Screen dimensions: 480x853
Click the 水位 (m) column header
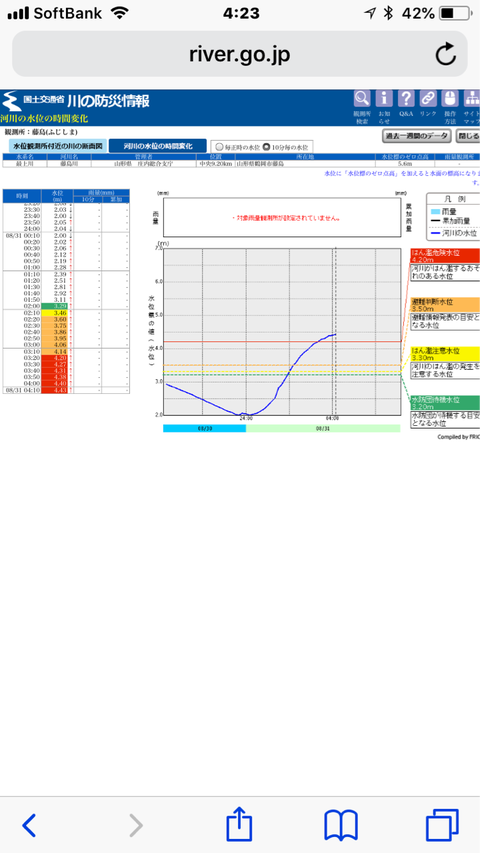click(58, 196)
